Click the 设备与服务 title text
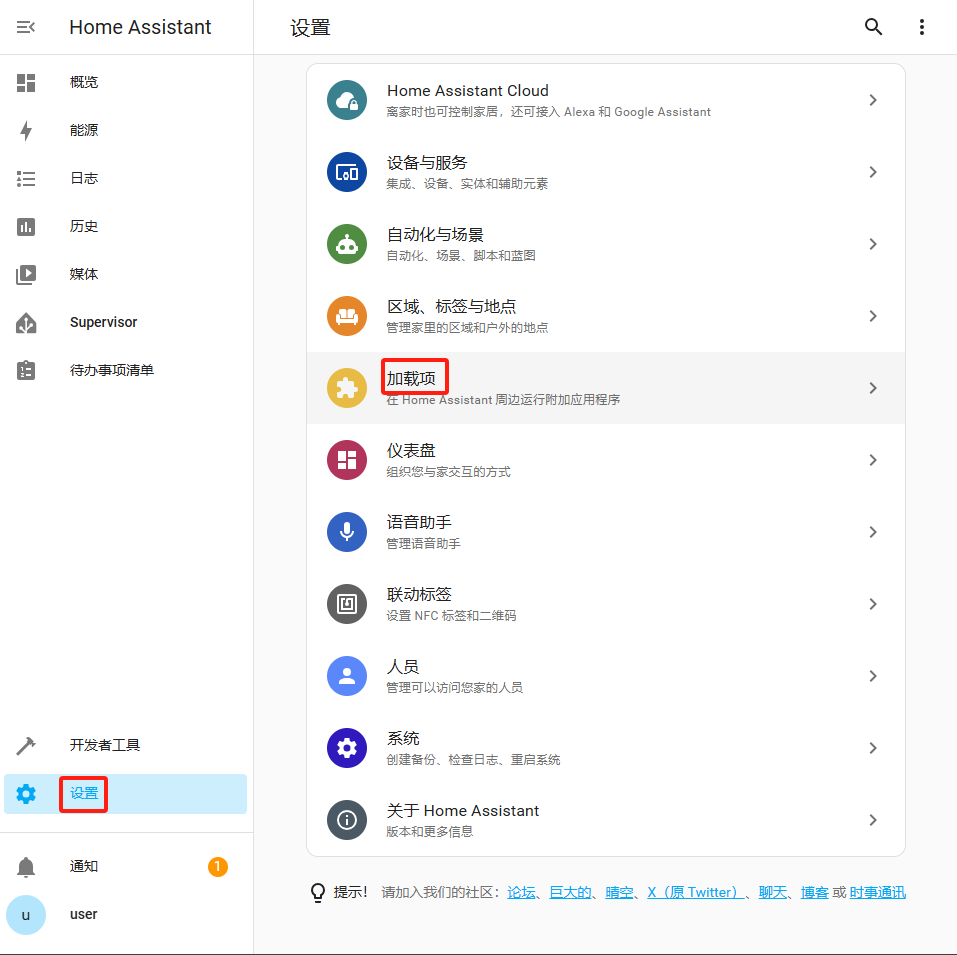 [427, 162]
